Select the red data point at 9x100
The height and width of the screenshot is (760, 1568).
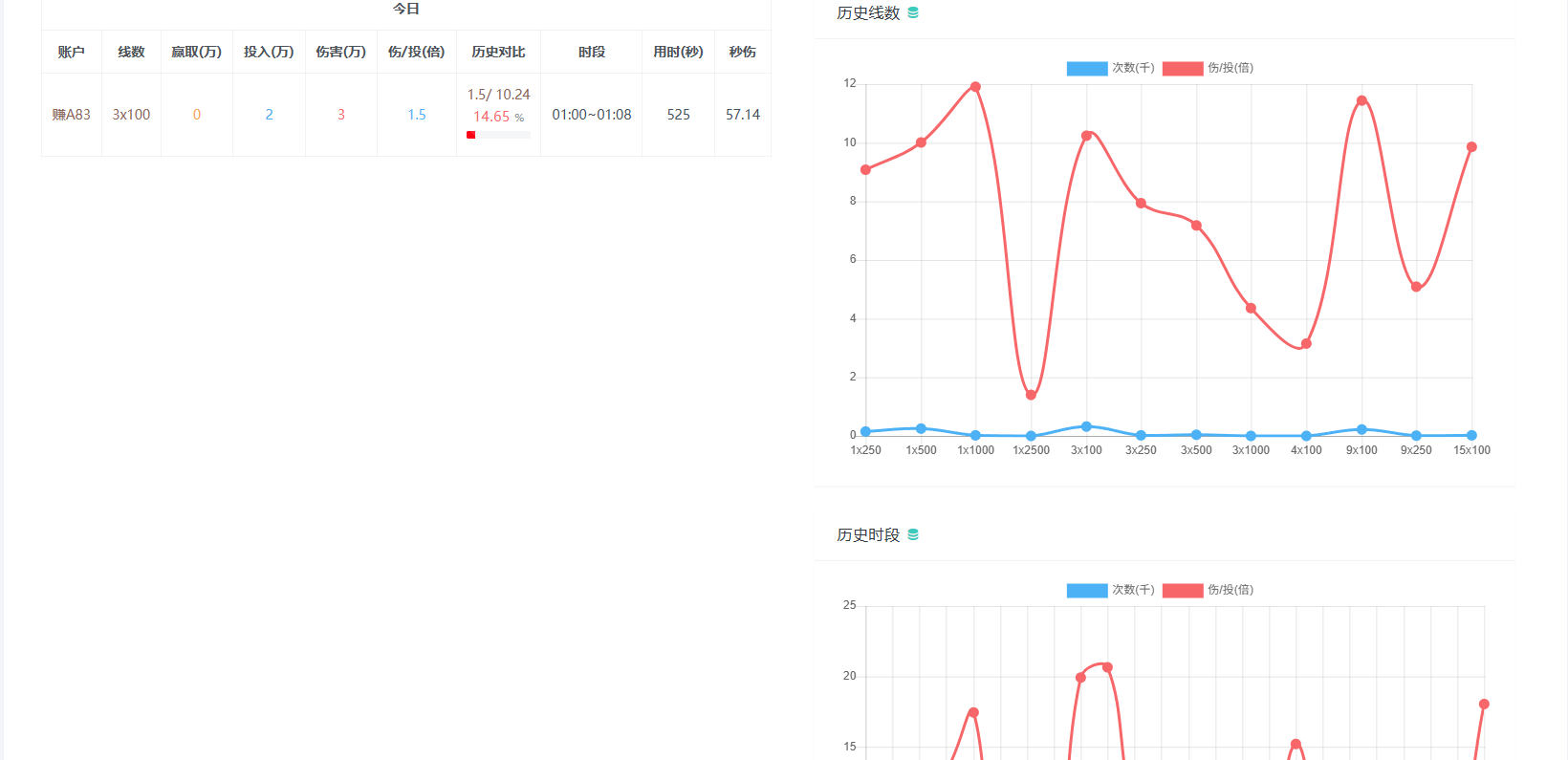[x=1361, y=100]
